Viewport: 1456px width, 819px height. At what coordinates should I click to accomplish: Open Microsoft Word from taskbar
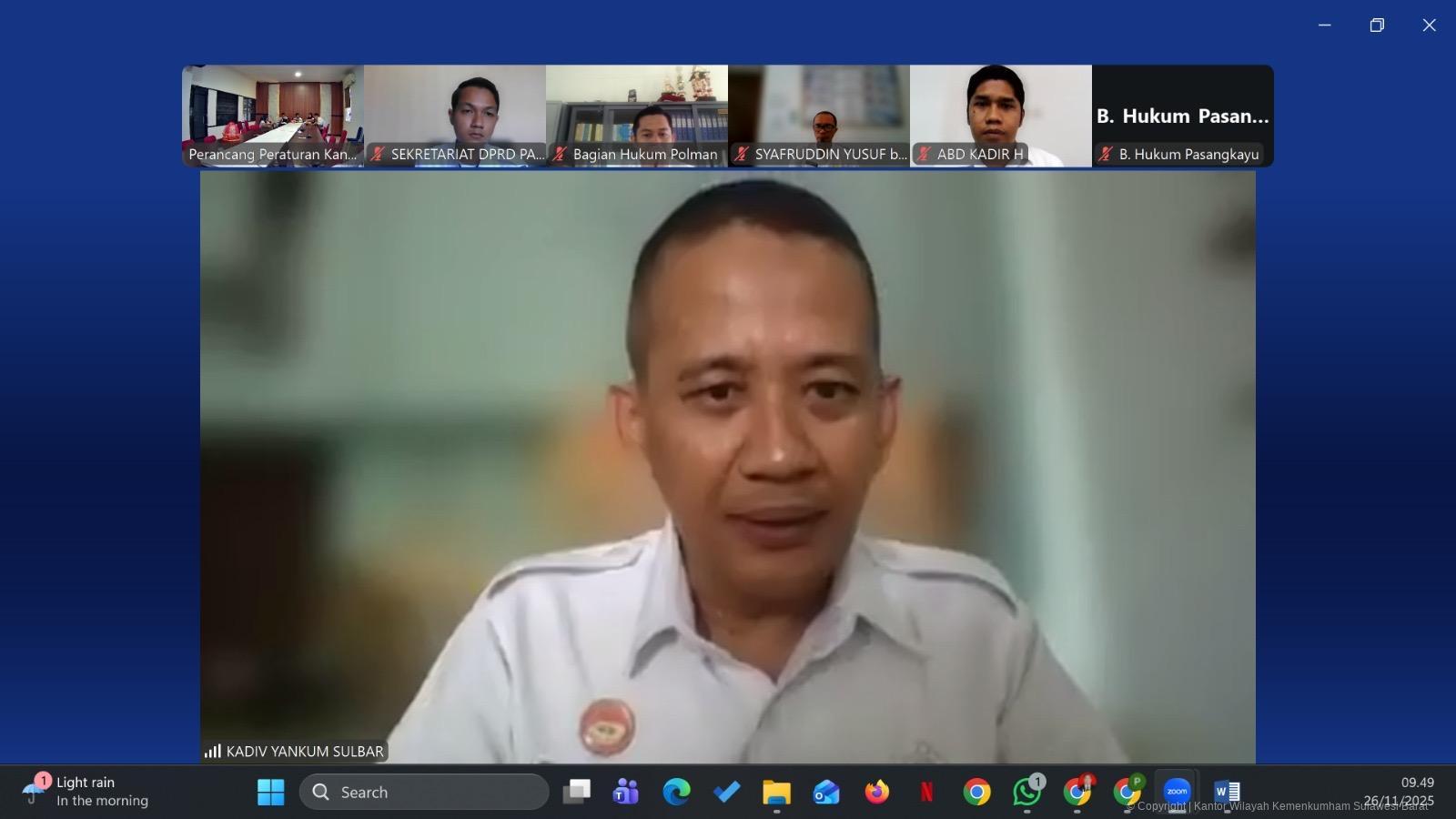pyautogui.click(x=1227, y=792)
